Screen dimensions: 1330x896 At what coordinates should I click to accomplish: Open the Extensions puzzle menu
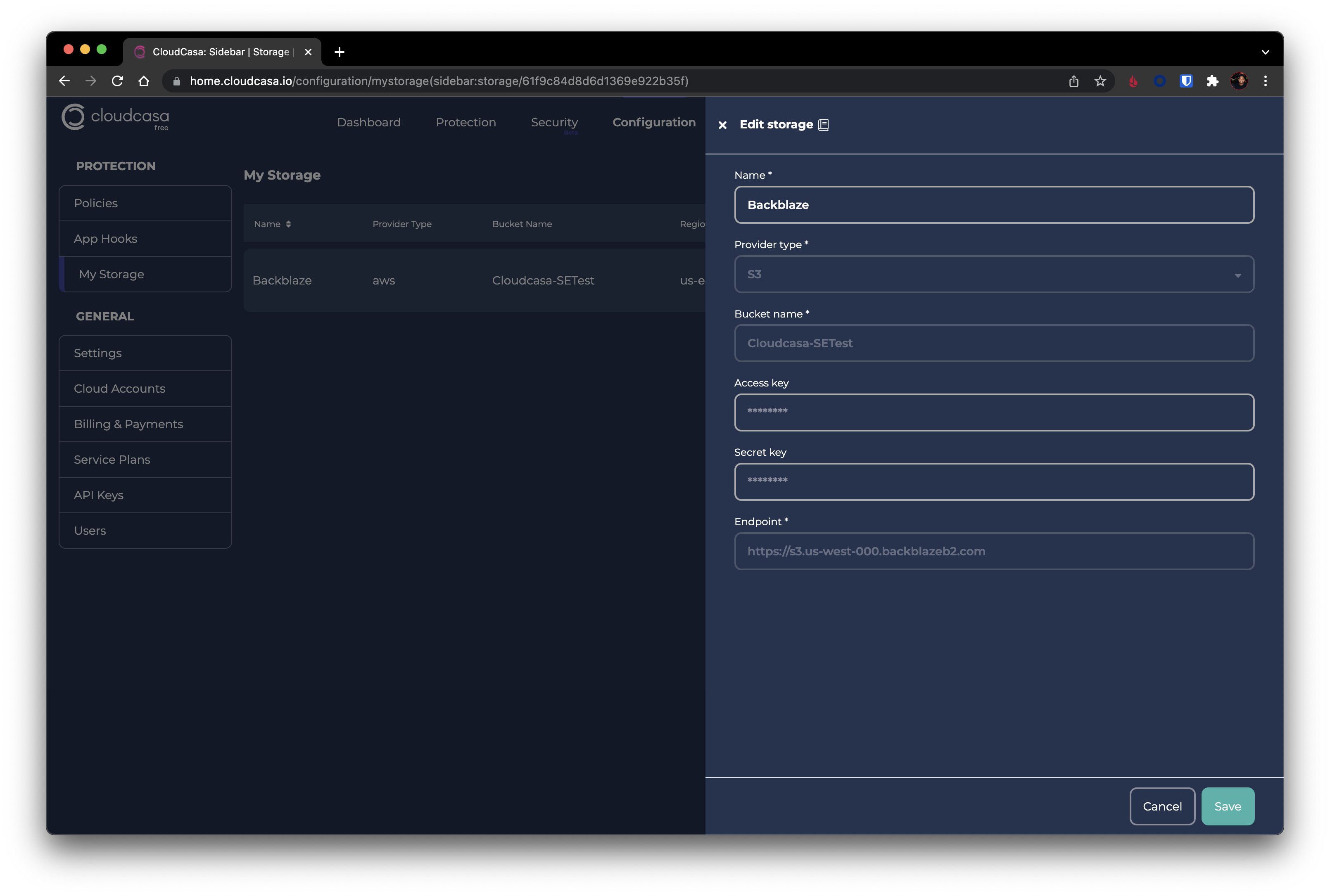[1212, 81]
